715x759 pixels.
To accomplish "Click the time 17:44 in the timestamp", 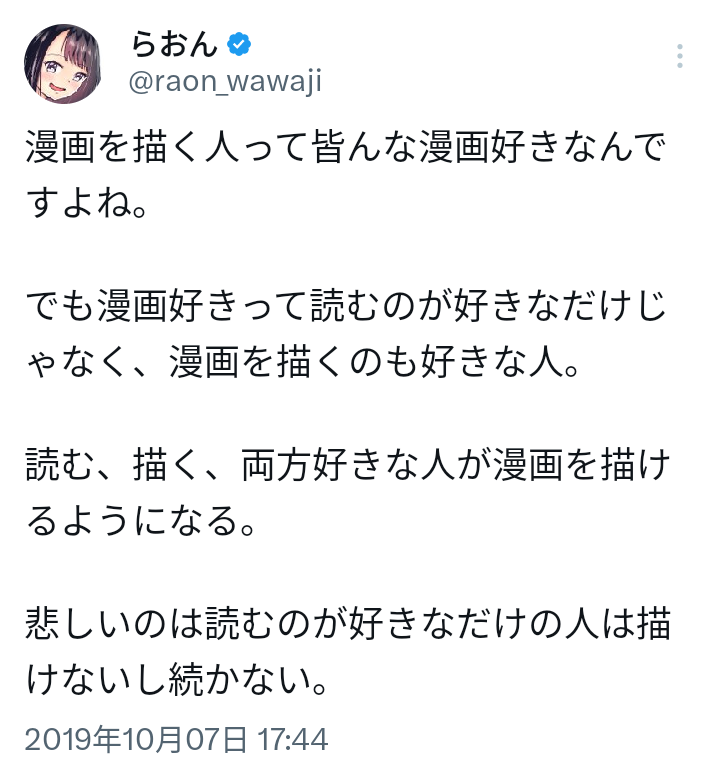I will click(292, 740).
